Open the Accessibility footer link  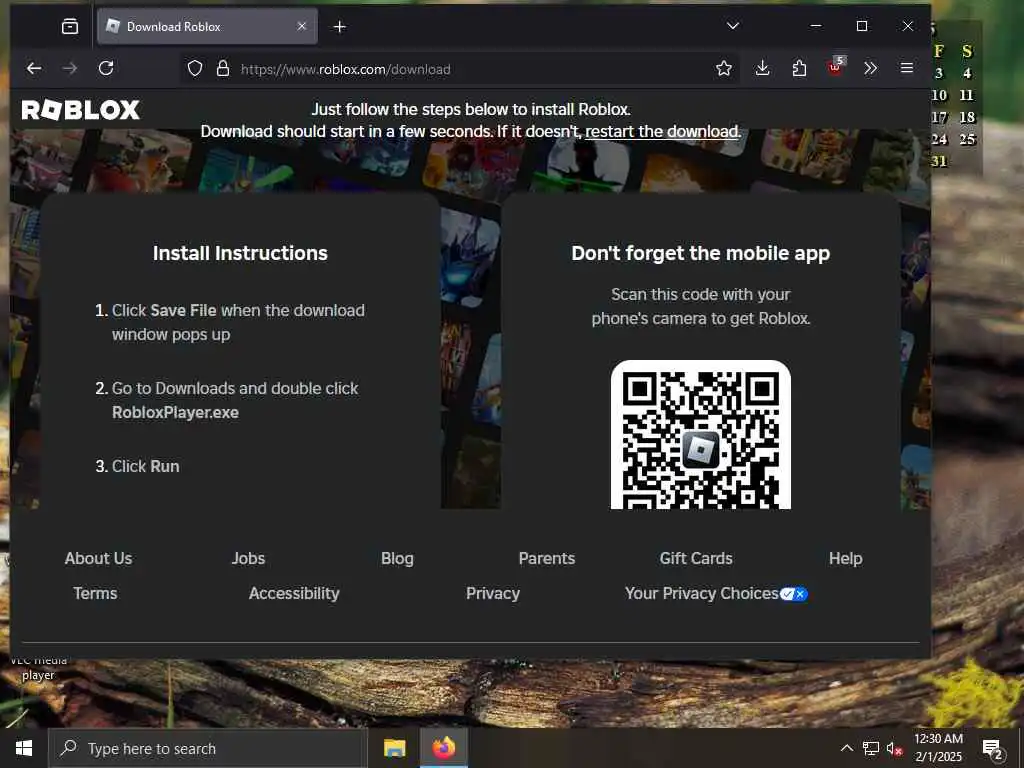coord(294,594)
